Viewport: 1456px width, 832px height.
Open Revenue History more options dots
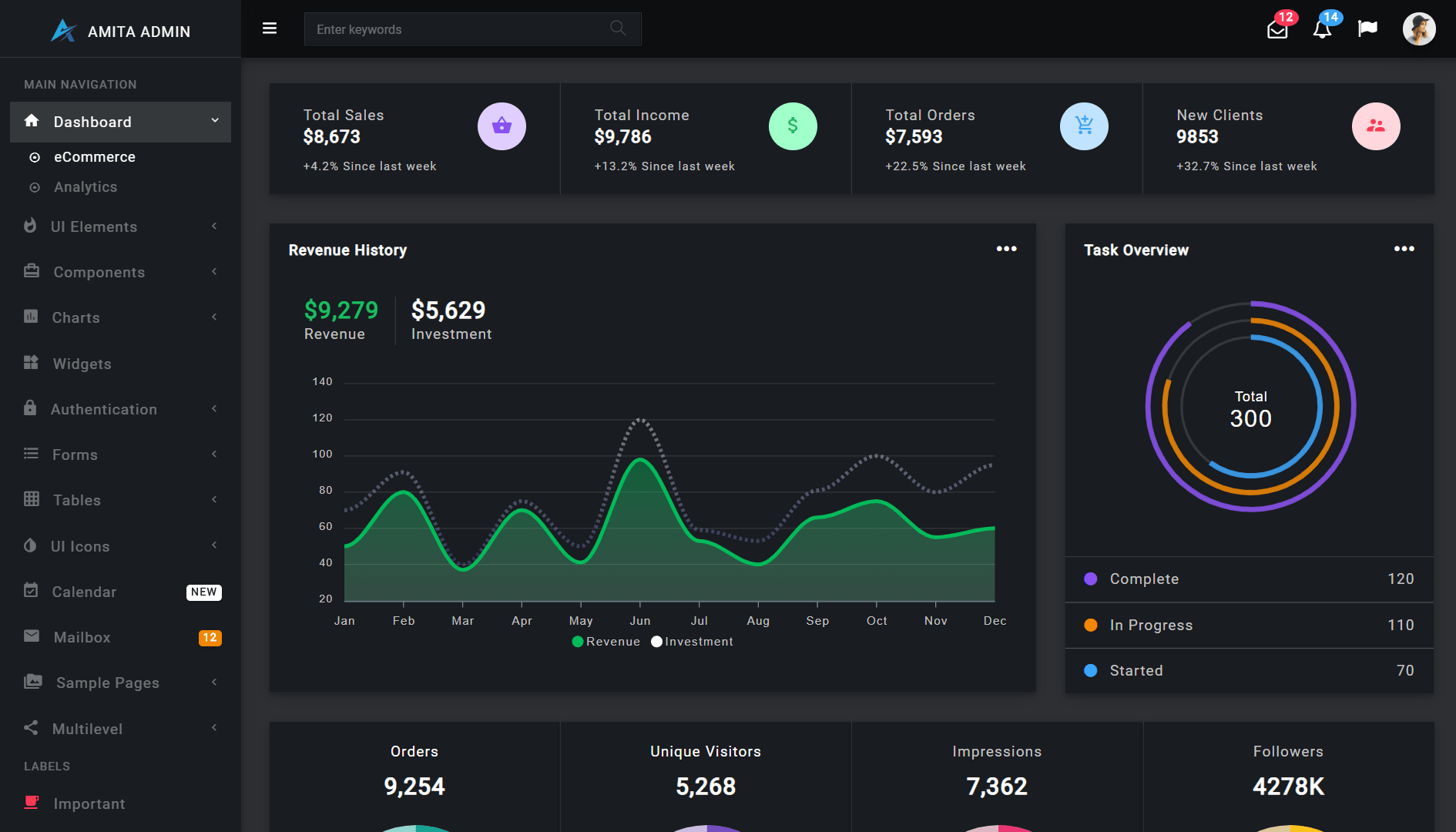click(x=1006, y=249)
